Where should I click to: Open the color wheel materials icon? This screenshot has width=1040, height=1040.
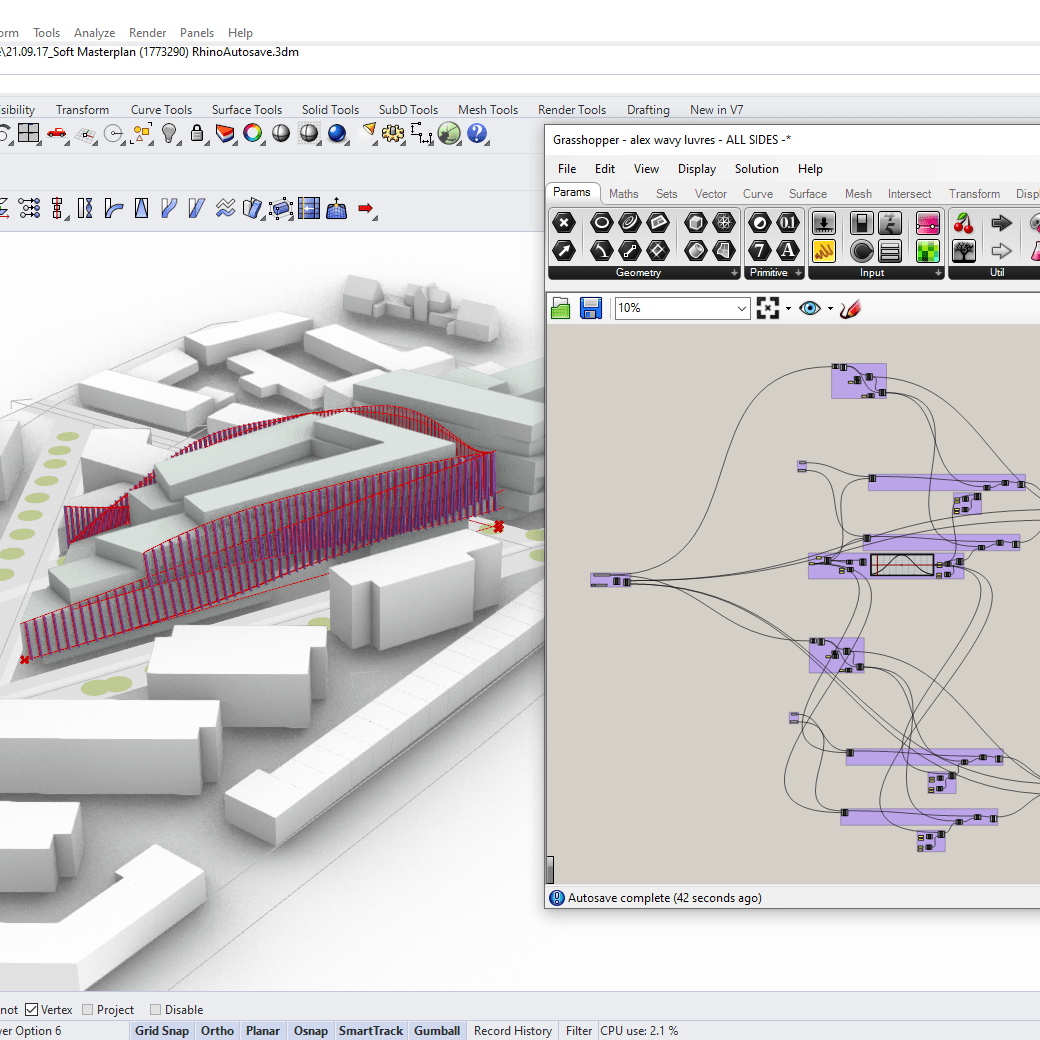(253, 133)
